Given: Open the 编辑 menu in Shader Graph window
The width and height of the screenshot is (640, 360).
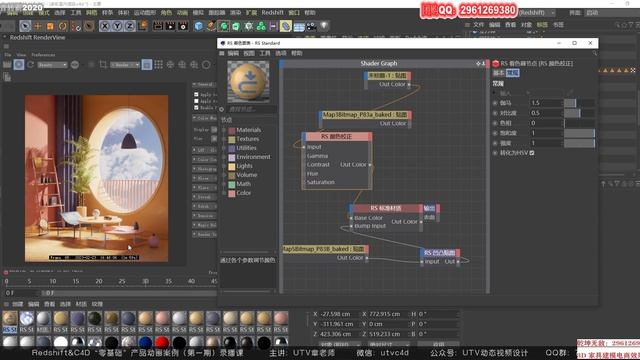Looking at the screenshot, I should 233,53.
